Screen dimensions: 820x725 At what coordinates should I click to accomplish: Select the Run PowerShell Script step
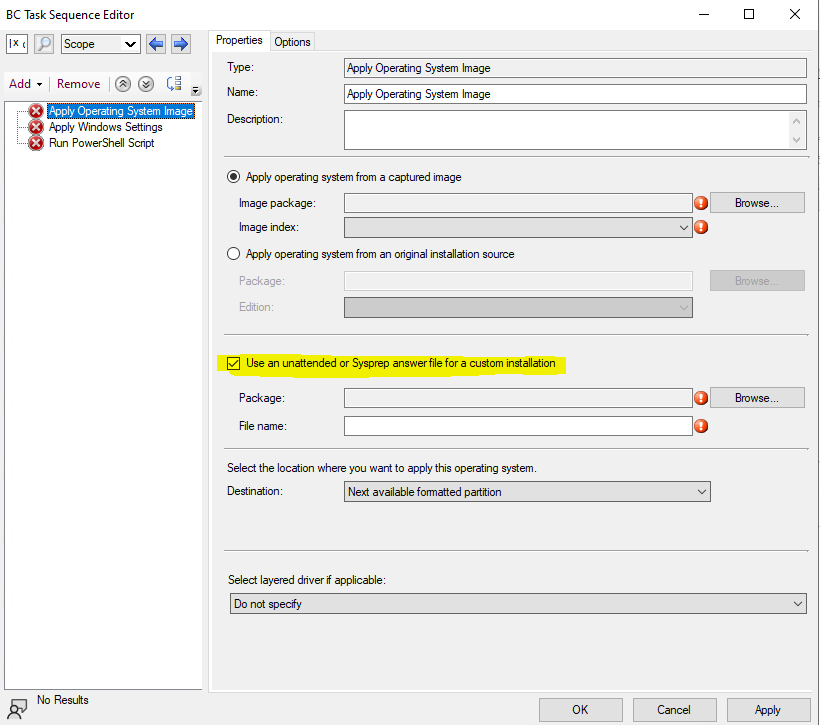(101, 143)
